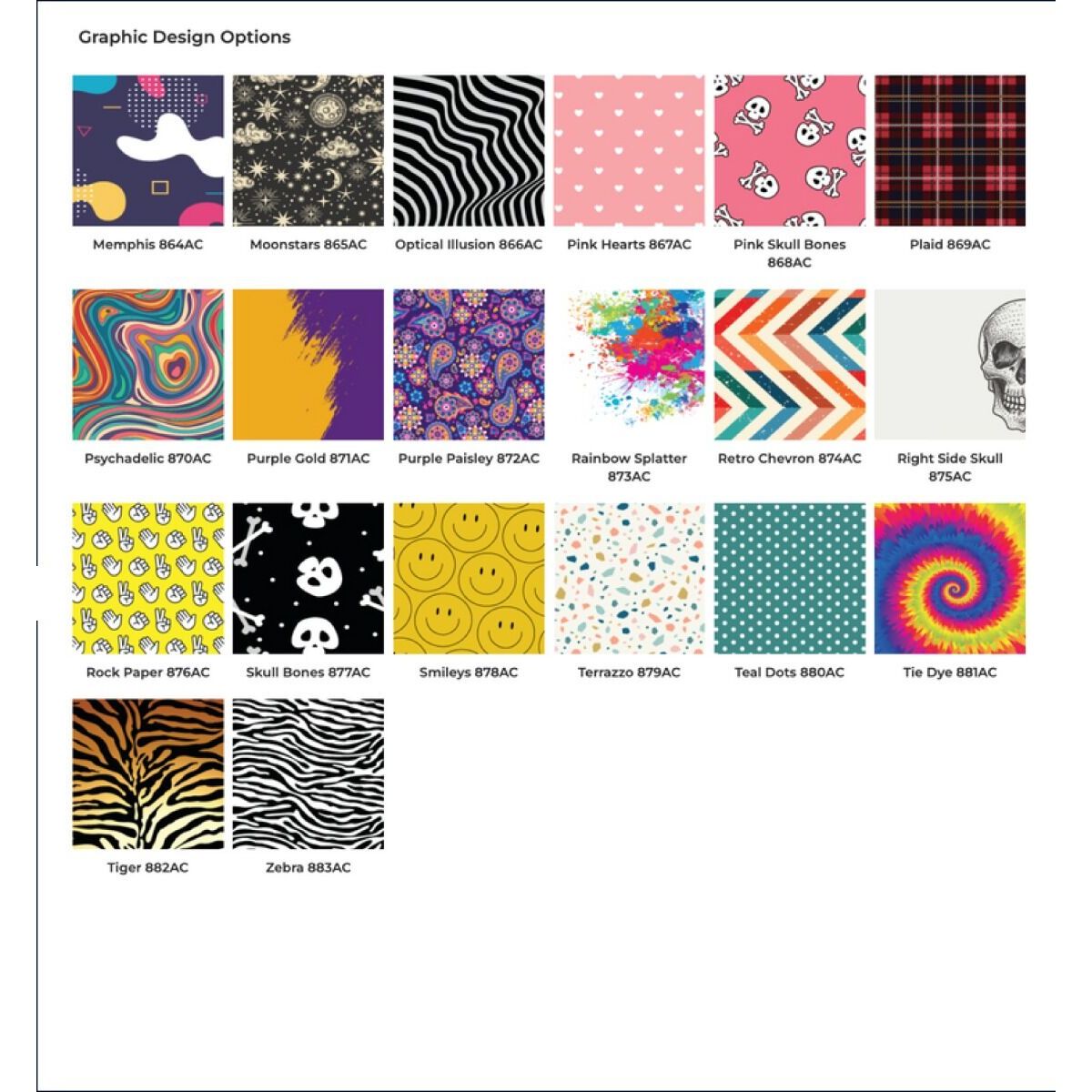This screenshot has width=1092, height=1092.
Task: Choose the Teal Dots 880AC swatch
Action: [x=789, y=579]
